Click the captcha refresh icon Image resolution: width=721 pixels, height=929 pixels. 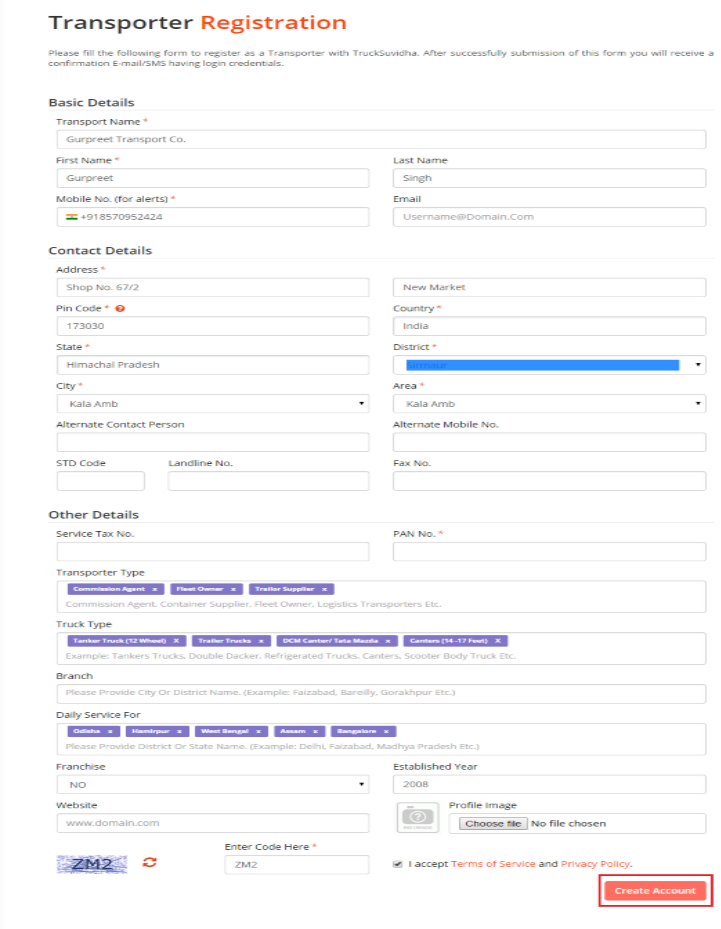point(150,862)
